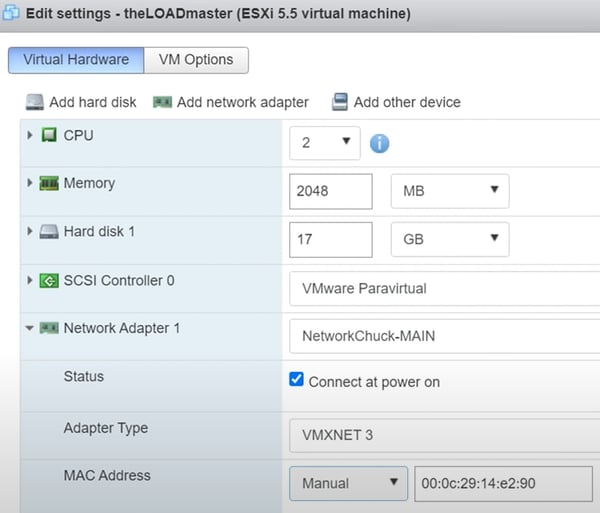Open the Memory unit MB dropdown

[449, 190]
